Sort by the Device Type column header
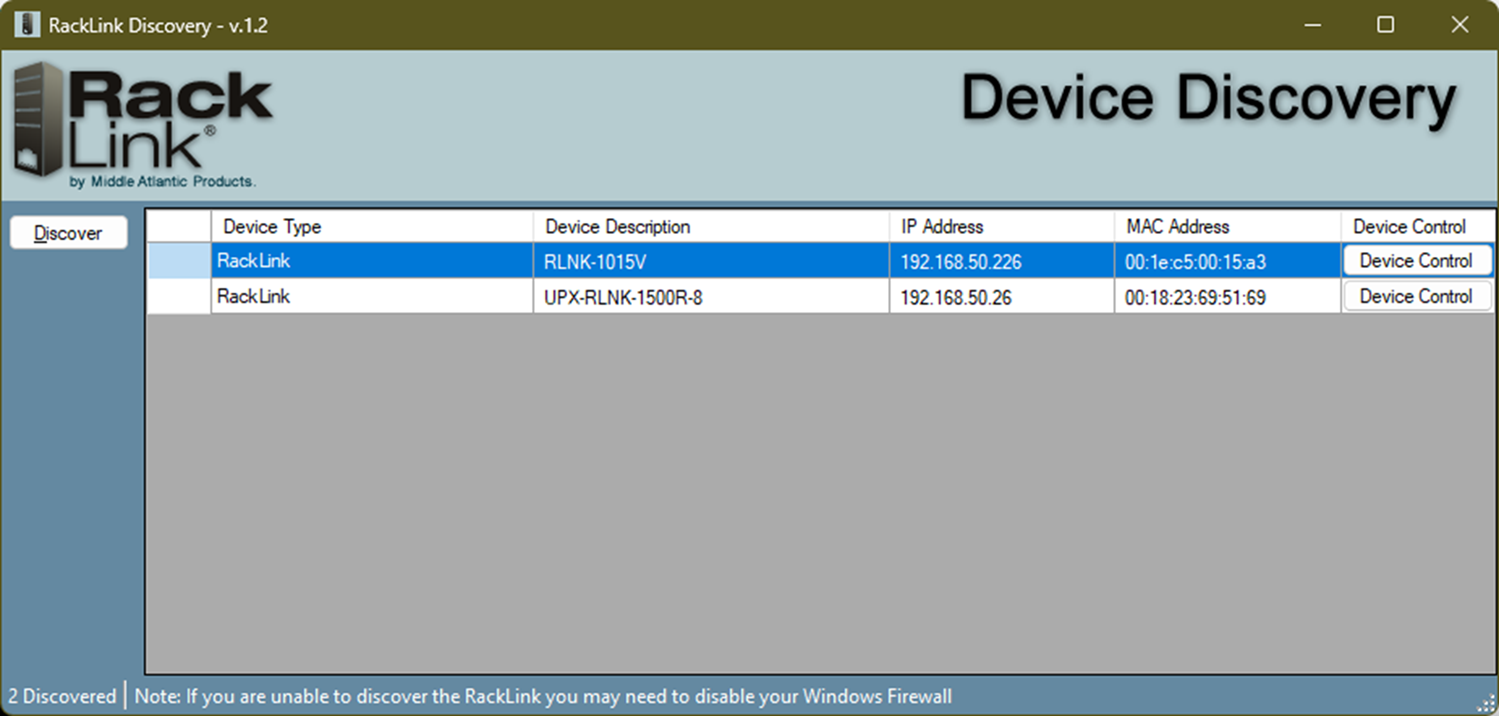Screen dimensions: 1500x716 pos(270,226)
